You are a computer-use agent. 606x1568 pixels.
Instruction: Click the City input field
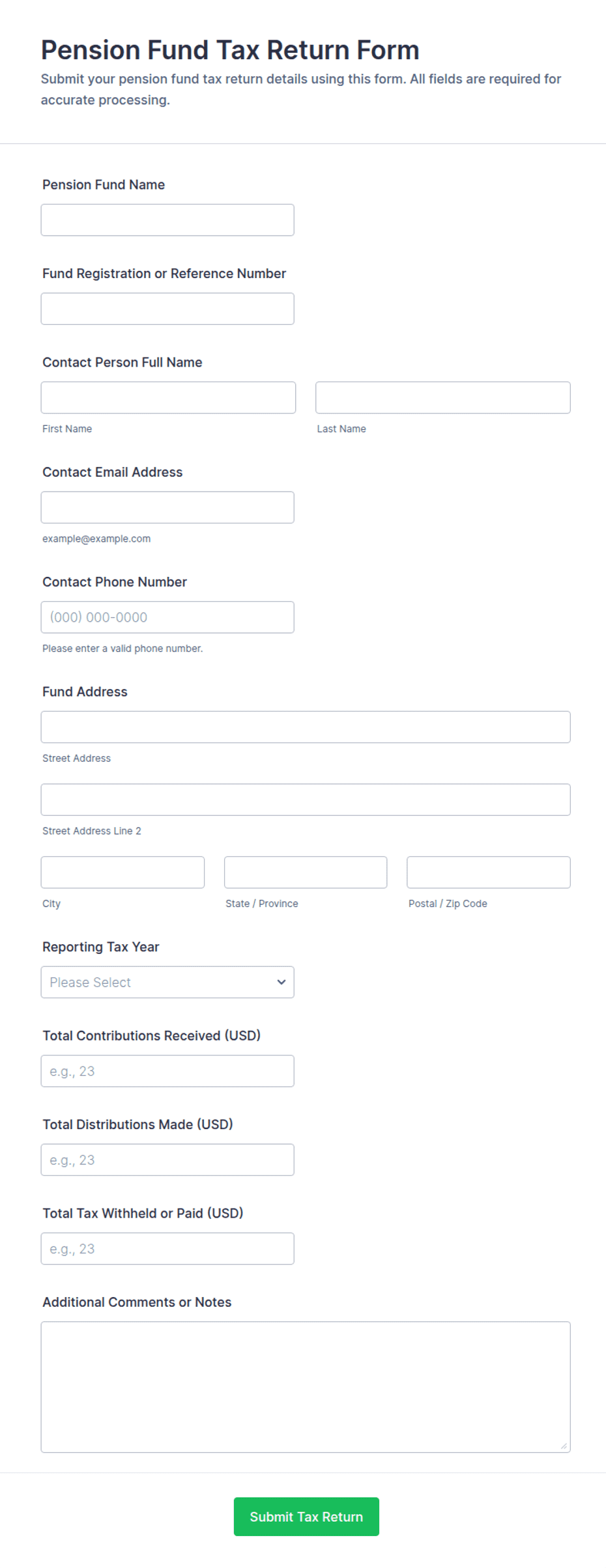[x=123, y=873]
